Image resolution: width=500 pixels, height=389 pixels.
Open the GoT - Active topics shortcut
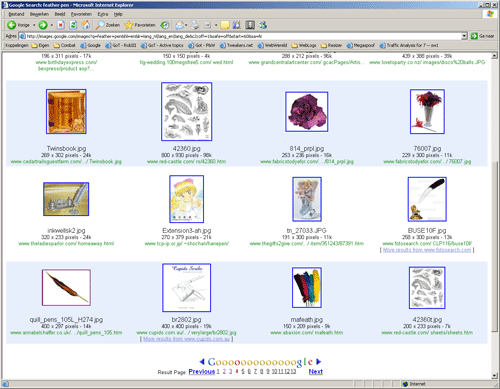coord(162,45)
